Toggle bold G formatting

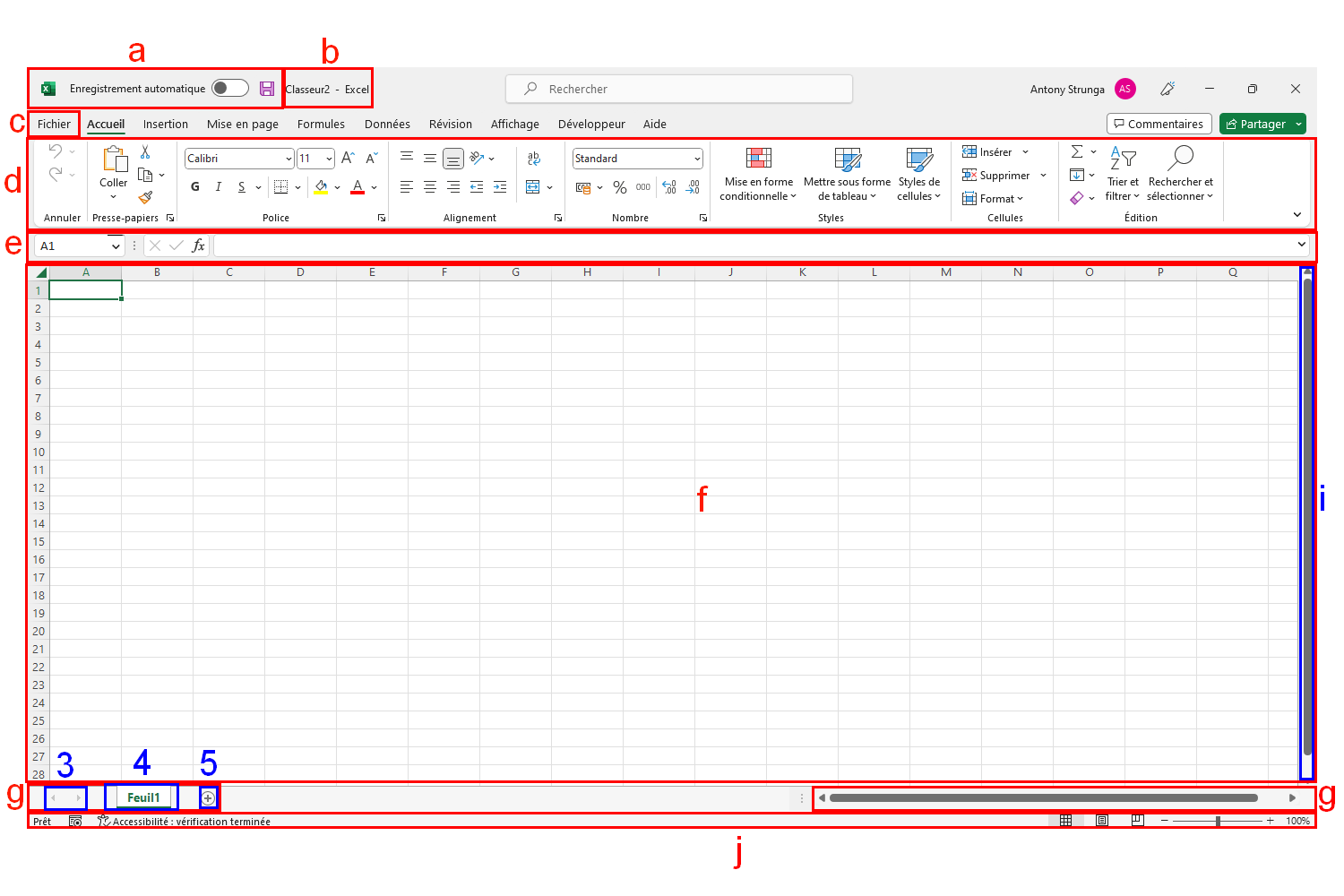tap(195, 186)
